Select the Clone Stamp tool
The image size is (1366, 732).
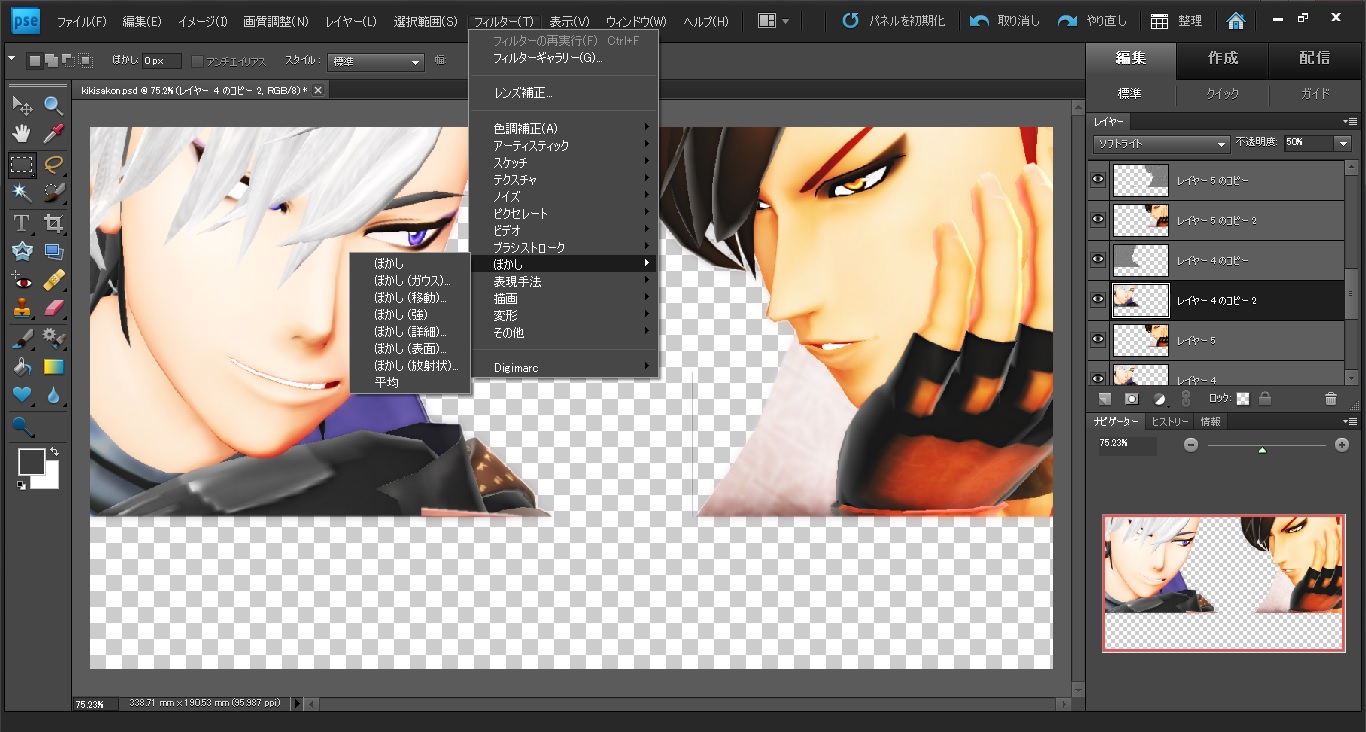(x=22, y=308)
